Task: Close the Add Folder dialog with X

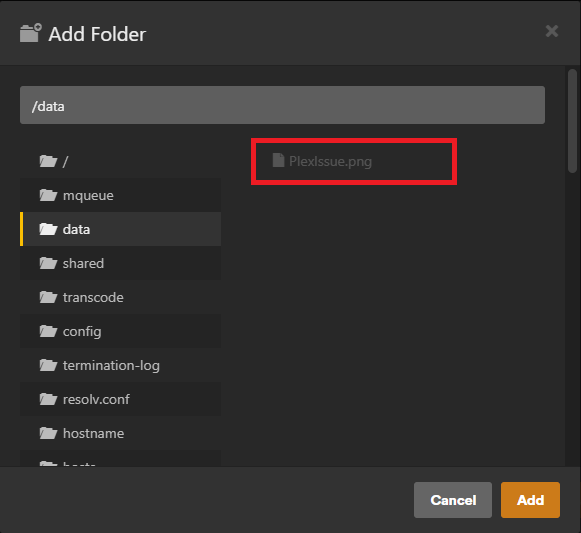Action: pyautogui.click(x=552, y=31)
